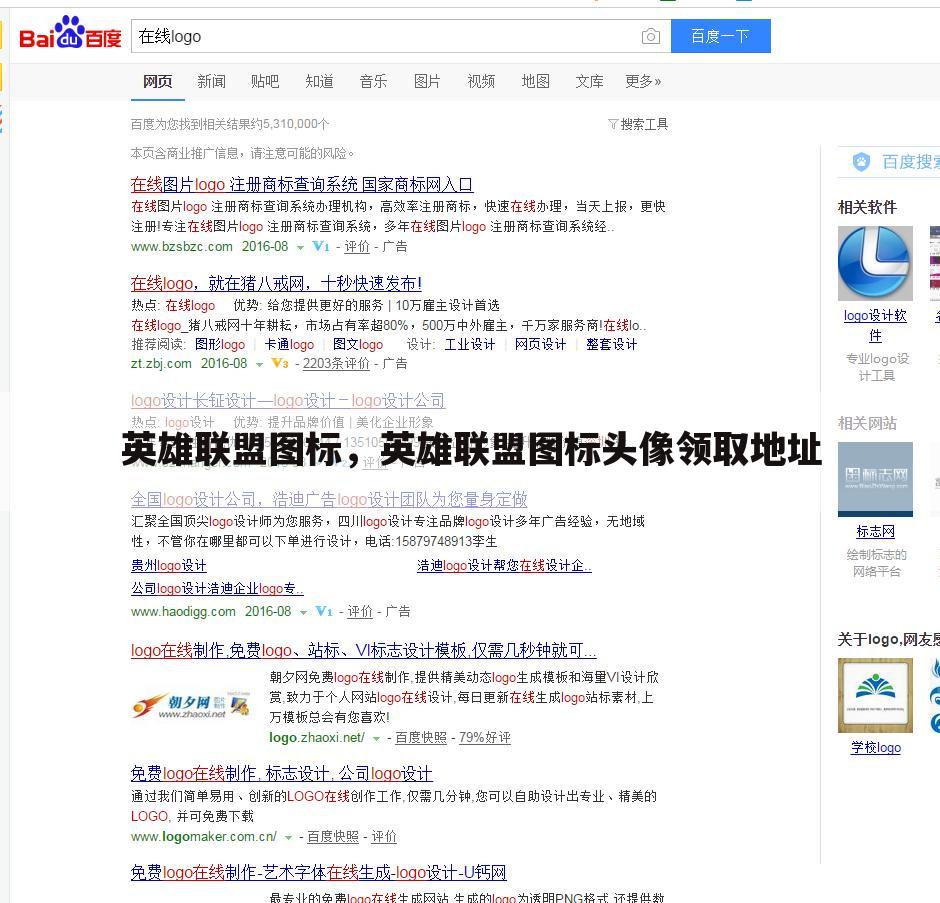Open result 全国logo设计公司, 浩迪广告
This screenshot has width=940, height=903.
tap(329, 499)
